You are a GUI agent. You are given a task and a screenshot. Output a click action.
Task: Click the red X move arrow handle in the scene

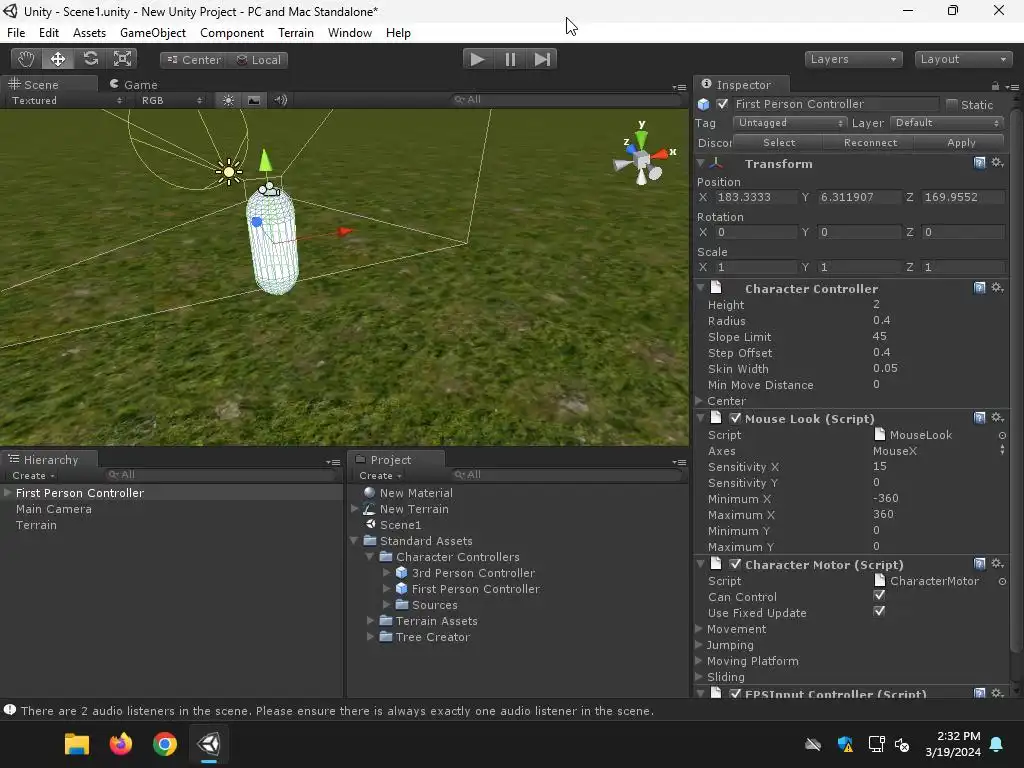pyautogui.click(x=345, y=231)
